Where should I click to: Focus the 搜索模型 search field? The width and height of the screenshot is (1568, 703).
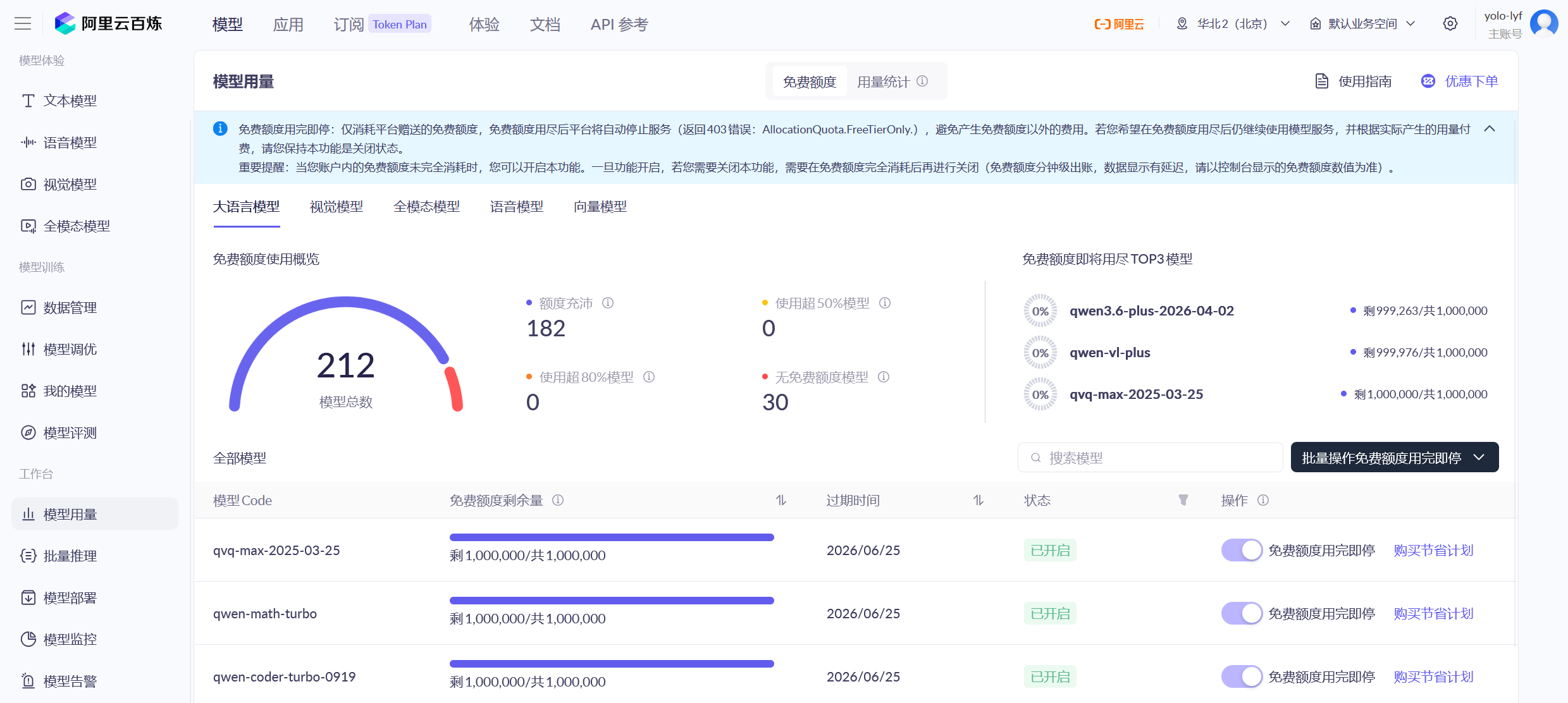(x=1150, y=458)
